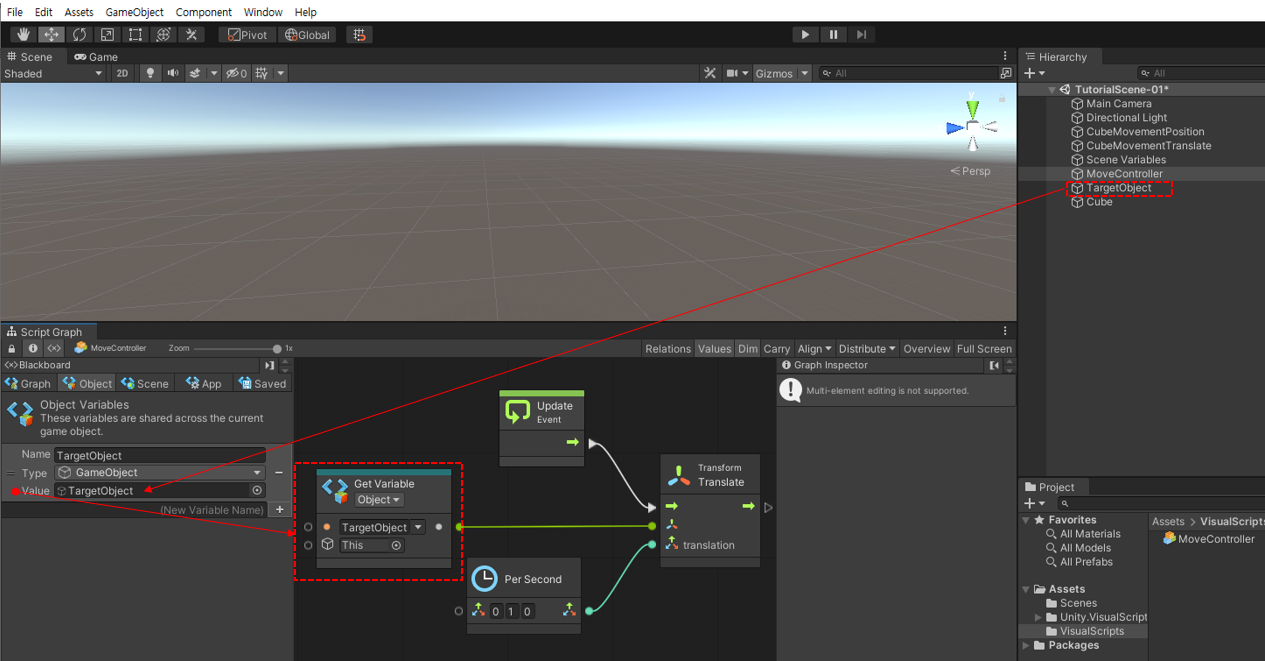Open the variable Type GameObject dropdown
This screenshot has width=1265, height=661.
point(160,472)
